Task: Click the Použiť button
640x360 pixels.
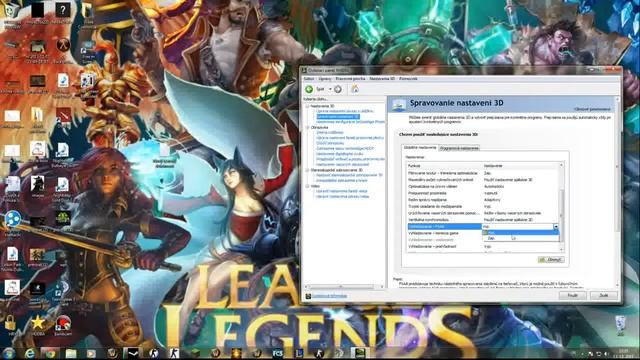Action: click(x=572, y=295)
